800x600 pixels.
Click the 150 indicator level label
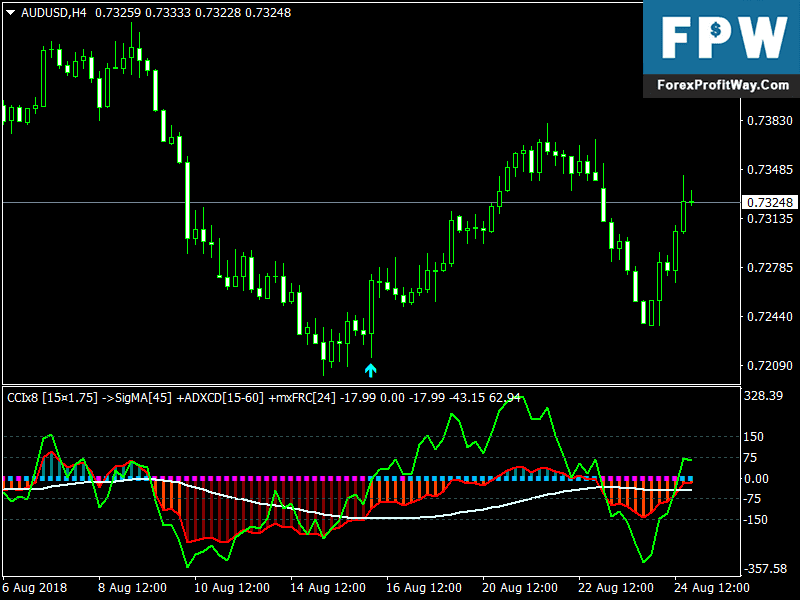point(754,437)
